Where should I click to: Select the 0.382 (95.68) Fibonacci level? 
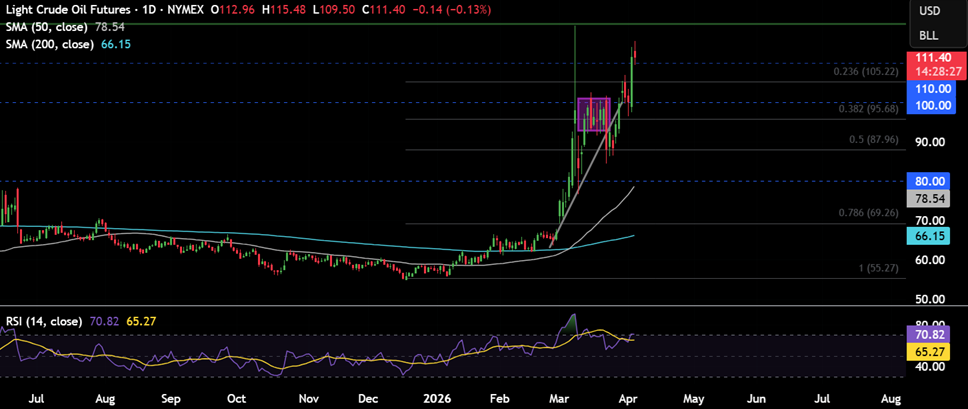868,108
